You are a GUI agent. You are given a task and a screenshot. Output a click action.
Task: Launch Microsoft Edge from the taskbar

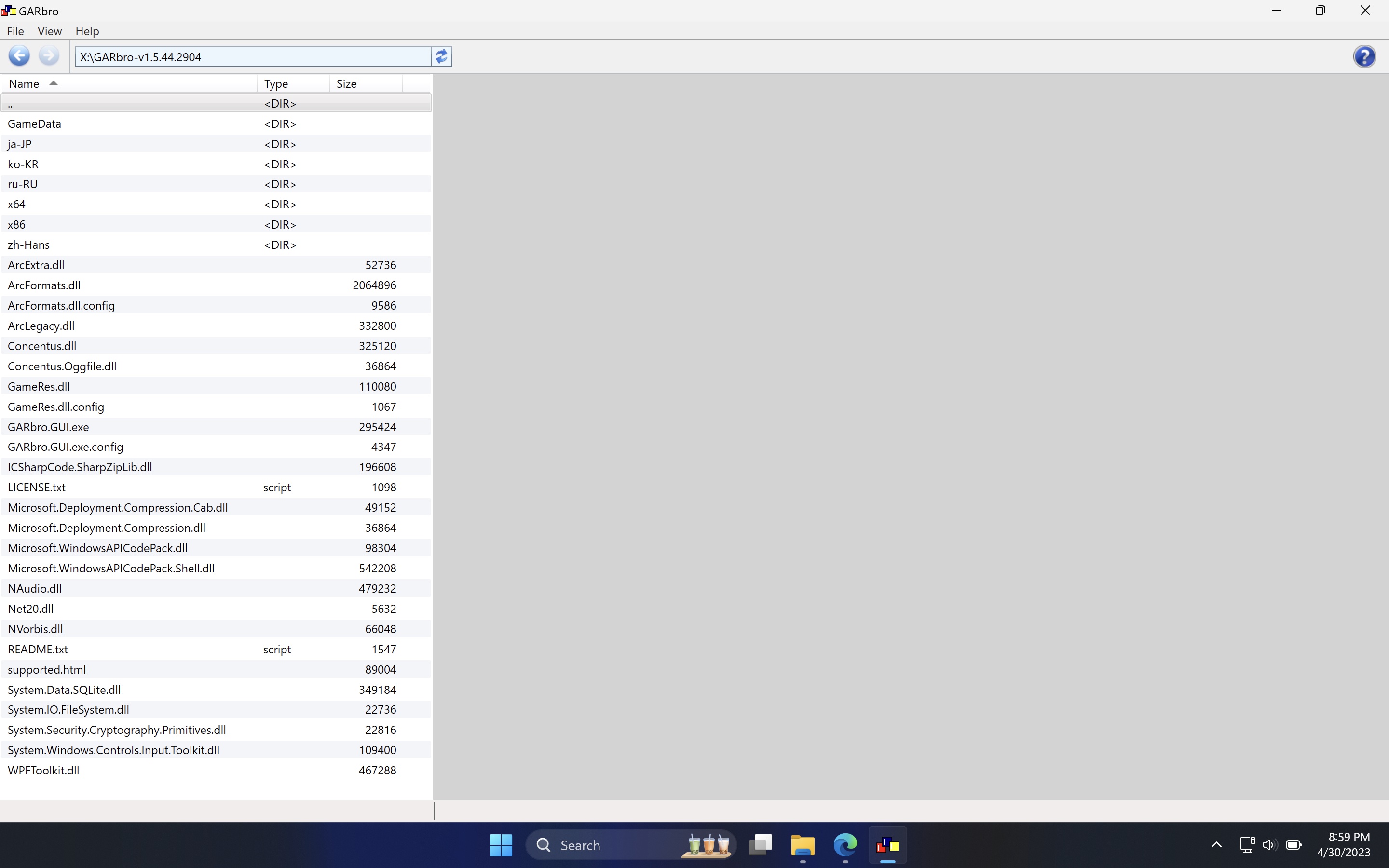[x=845, y=845]
